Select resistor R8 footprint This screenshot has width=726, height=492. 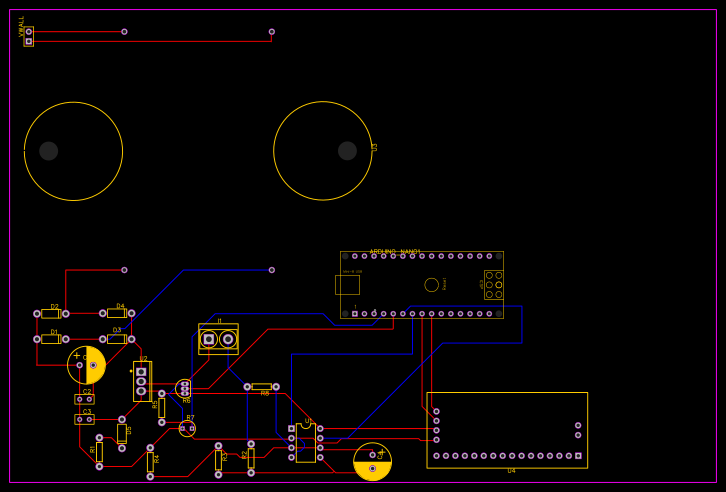[x=262, y=386]
